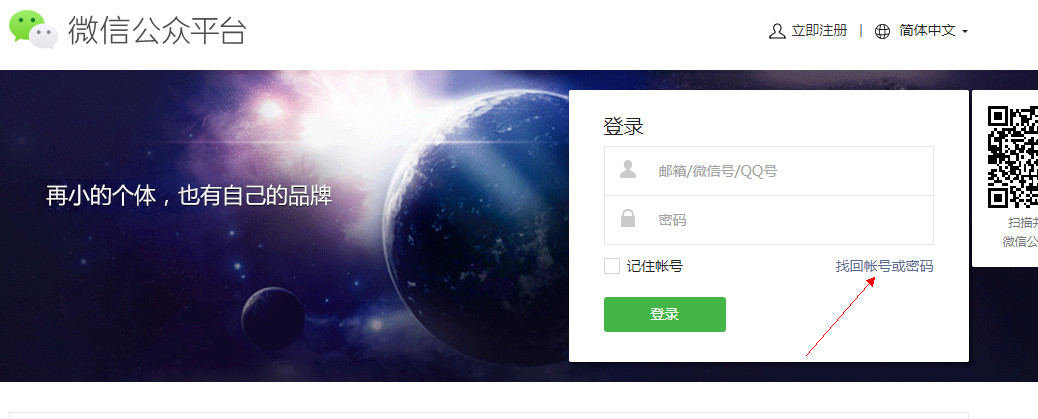Click the globe language icon
The image size is (1038, 419).
point(882,31)
